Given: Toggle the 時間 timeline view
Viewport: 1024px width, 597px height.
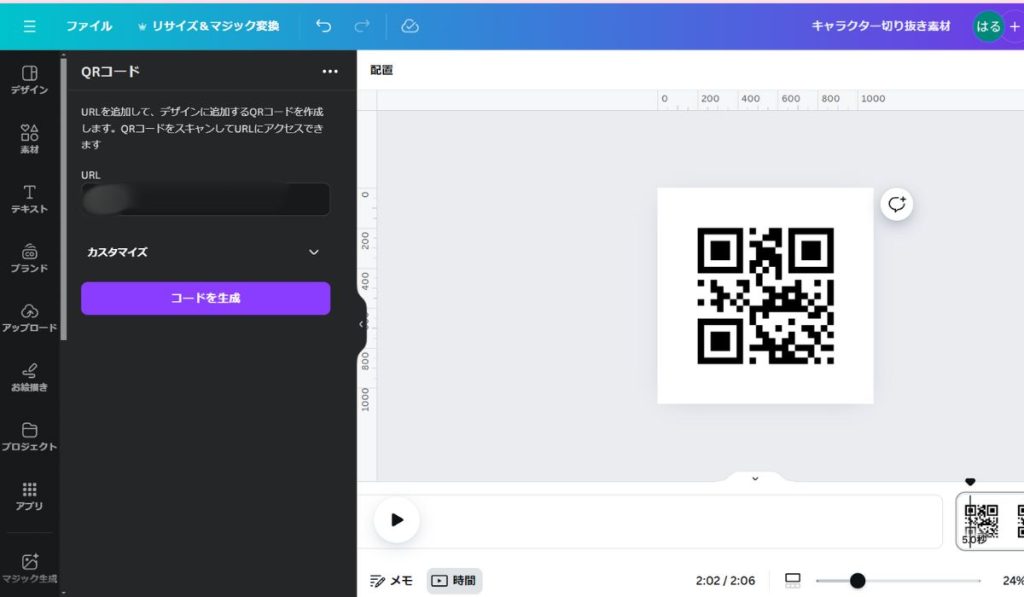Looking at the screenshot, I should tap(454, 580).
